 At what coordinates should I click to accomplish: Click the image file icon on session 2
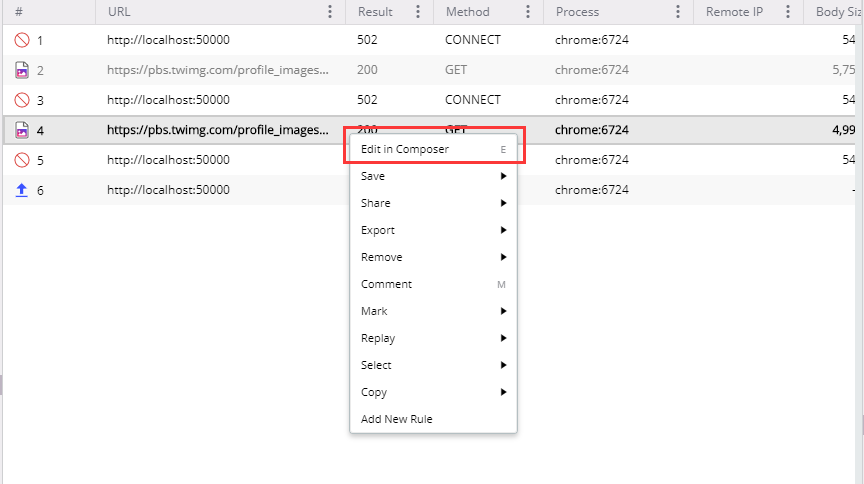pyautogui.click(x=22, y=70)
